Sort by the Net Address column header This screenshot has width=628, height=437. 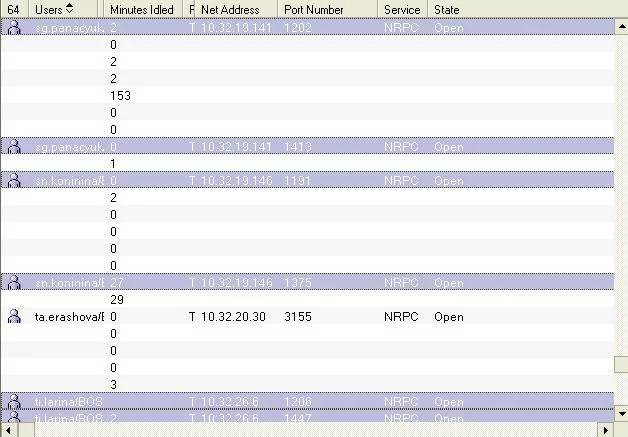point(230,9)
